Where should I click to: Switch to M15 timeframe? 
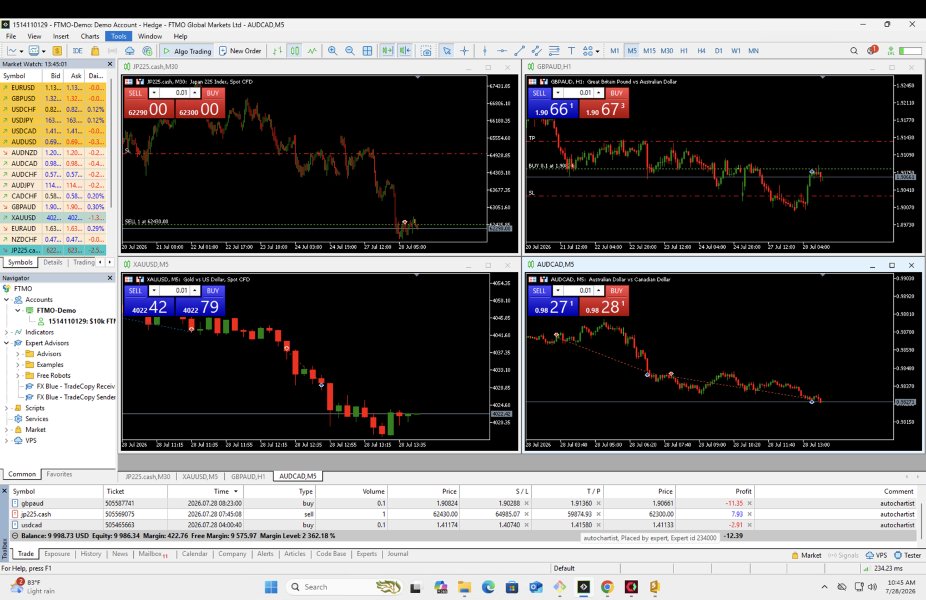pyautogui.click(x=650, y=51)
